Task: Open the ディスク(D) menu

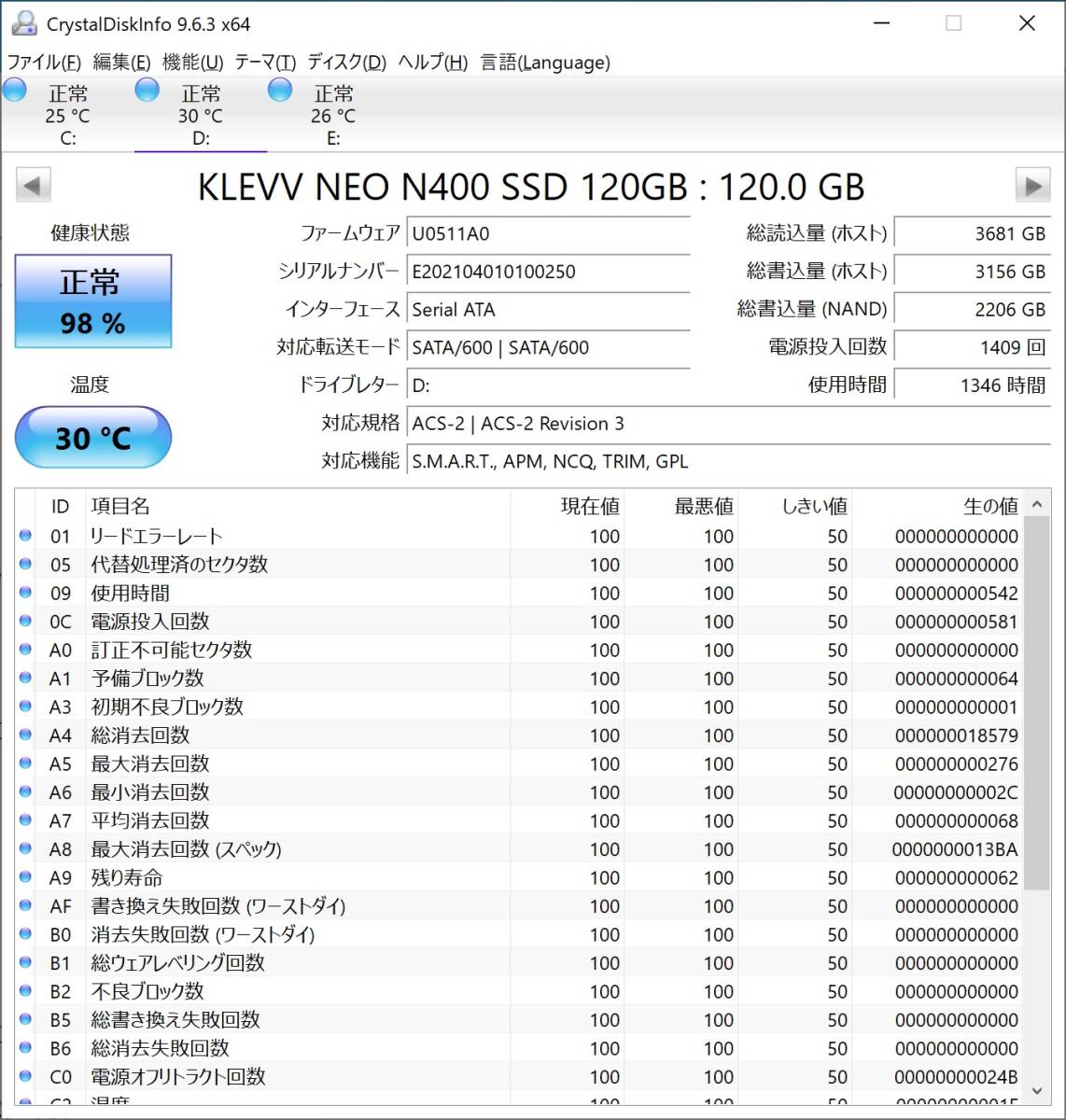Action: (346, 63)
